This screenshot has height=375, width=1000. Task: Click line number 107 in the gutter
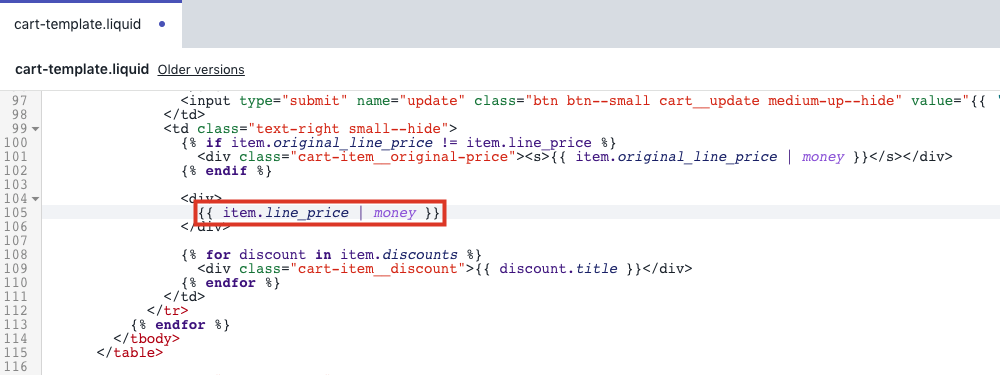(x=16, y=240)
